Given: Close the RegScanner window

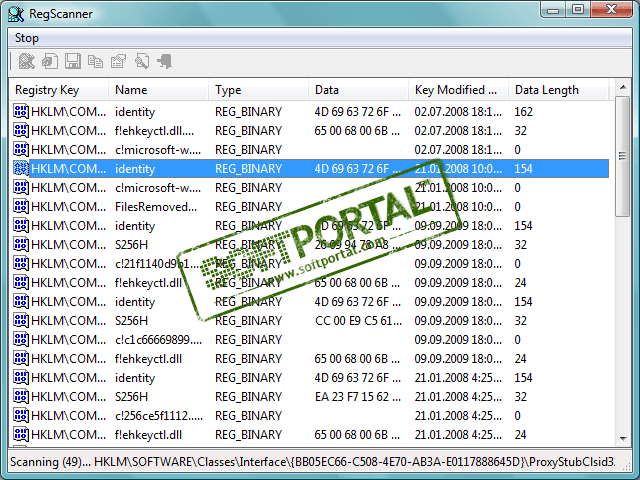Looking at the screenshot, I should [611, 10].
